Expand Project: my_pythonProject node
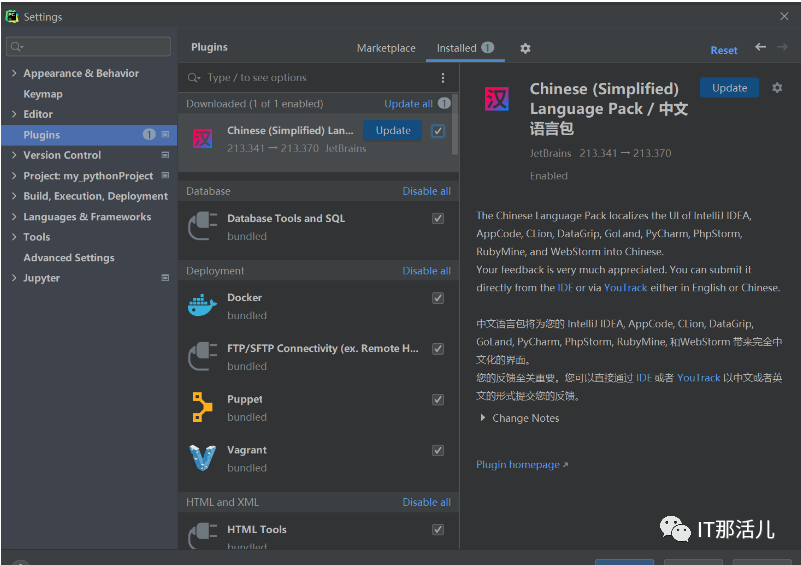This screenshot has height=565, width=801. [x=14, y=175]
